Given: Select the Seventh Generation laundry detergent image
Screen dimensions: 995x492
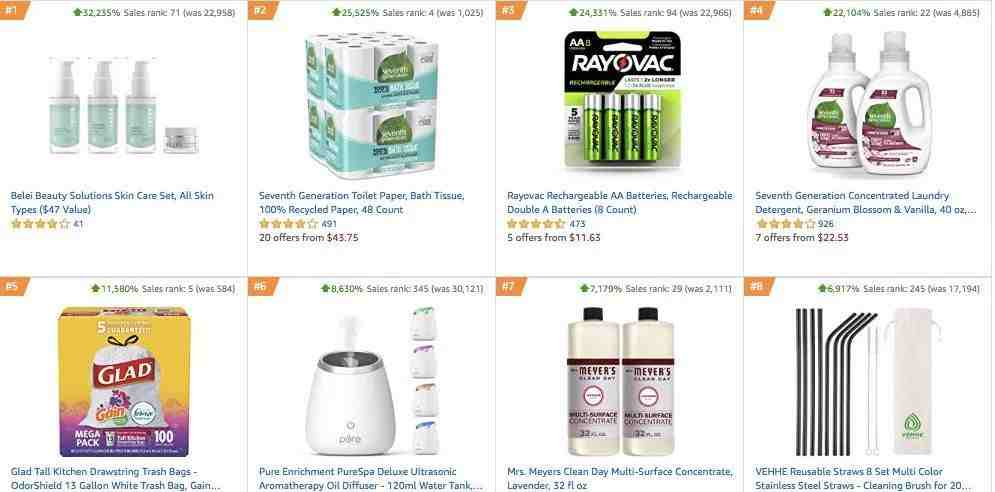Looking at the screenshot, I should pyautogui.click(x=868, y=103).
